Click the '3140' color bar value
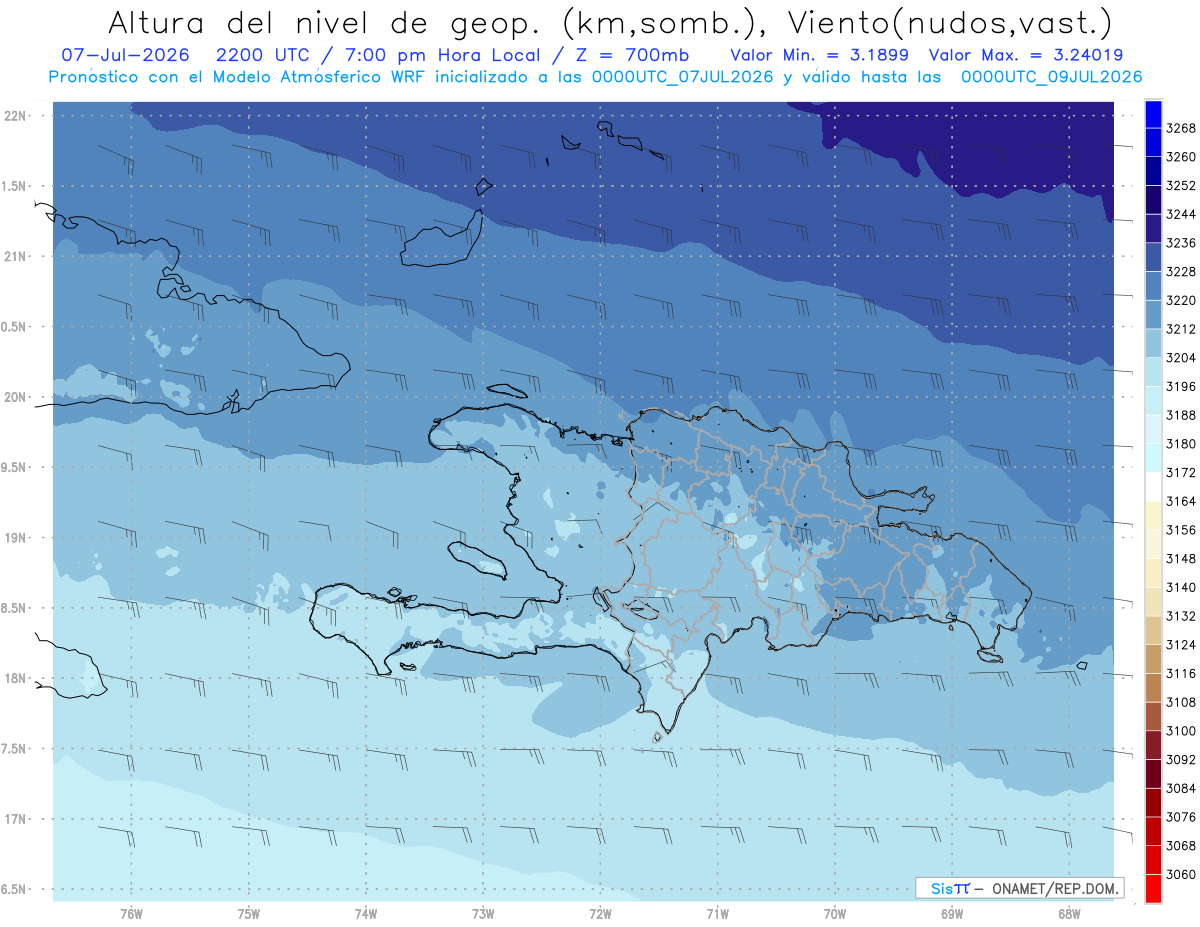The height and width of the screenshot is (927, 1200). pos(1181,588)
